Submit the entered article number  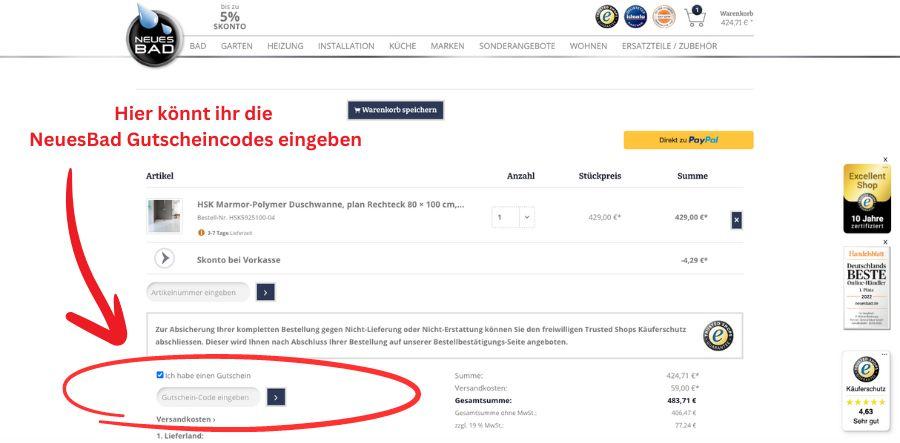tap(266, 292)
